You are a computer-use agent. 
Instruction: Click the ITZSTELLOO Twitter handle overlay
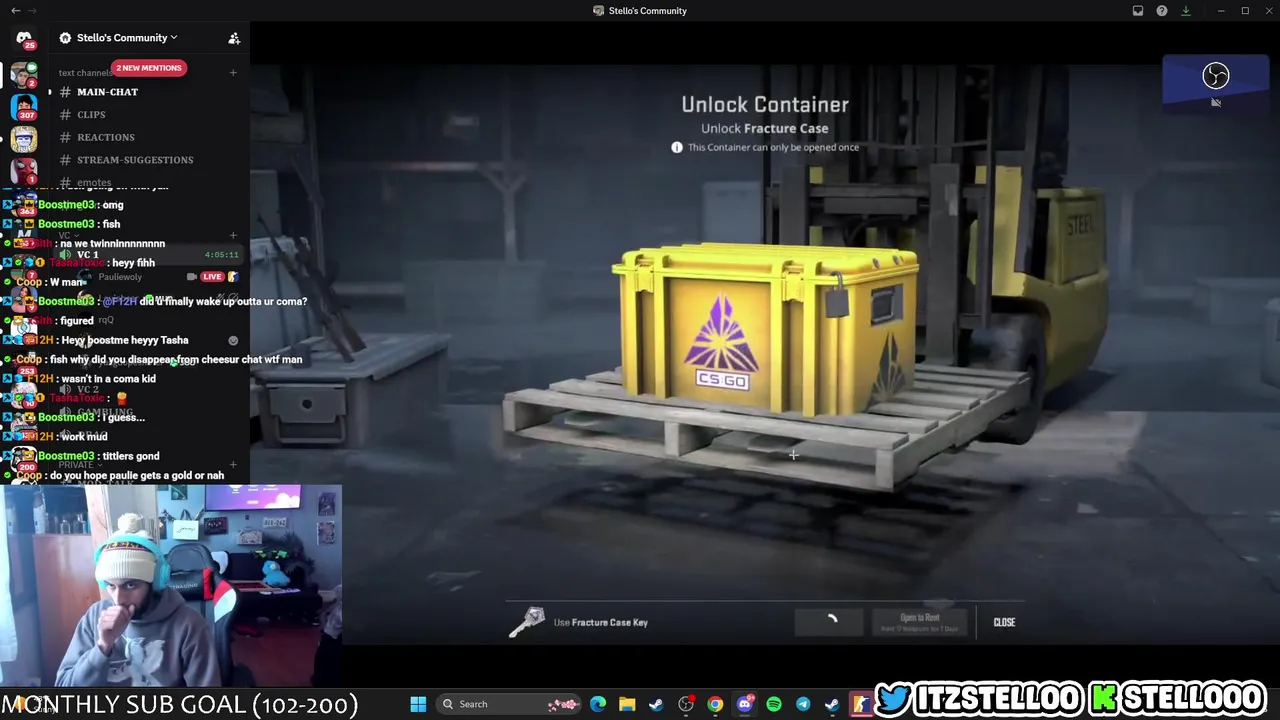[980, 697]
